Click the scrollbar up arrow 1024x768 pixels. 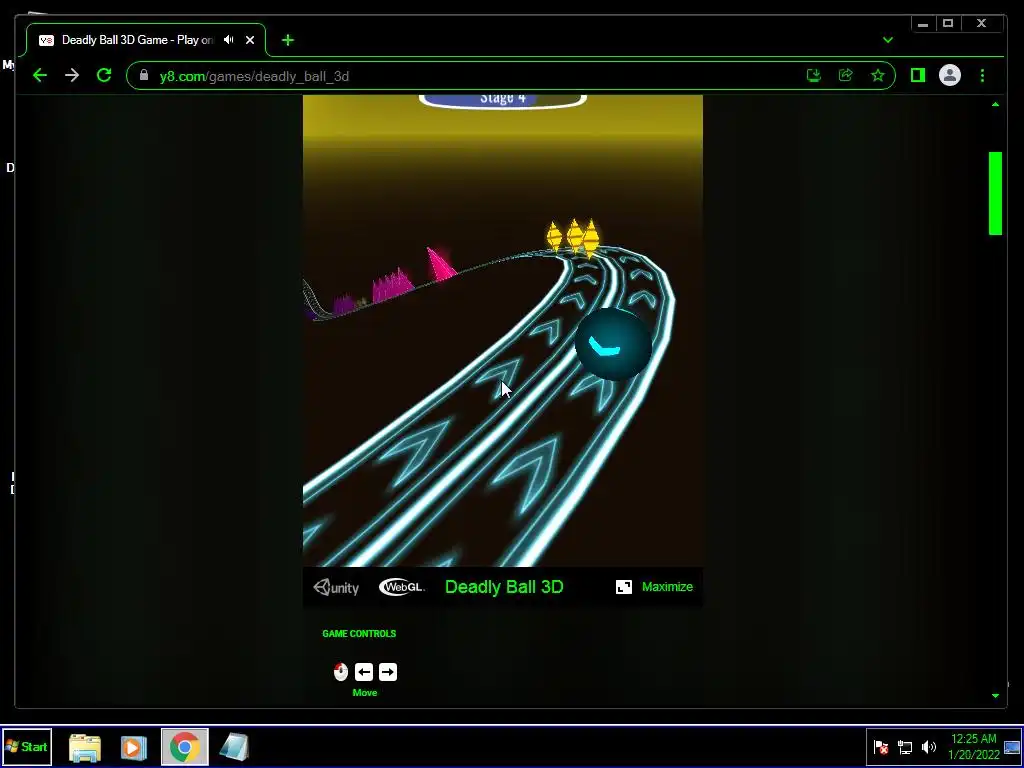(995, 104)
